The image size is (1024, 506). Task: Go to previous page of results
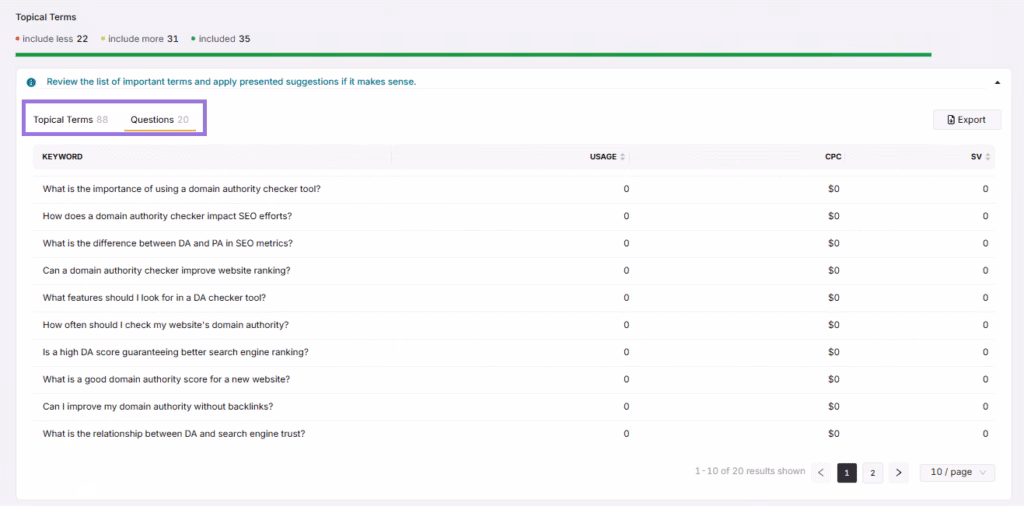click(x=820, y=473)
